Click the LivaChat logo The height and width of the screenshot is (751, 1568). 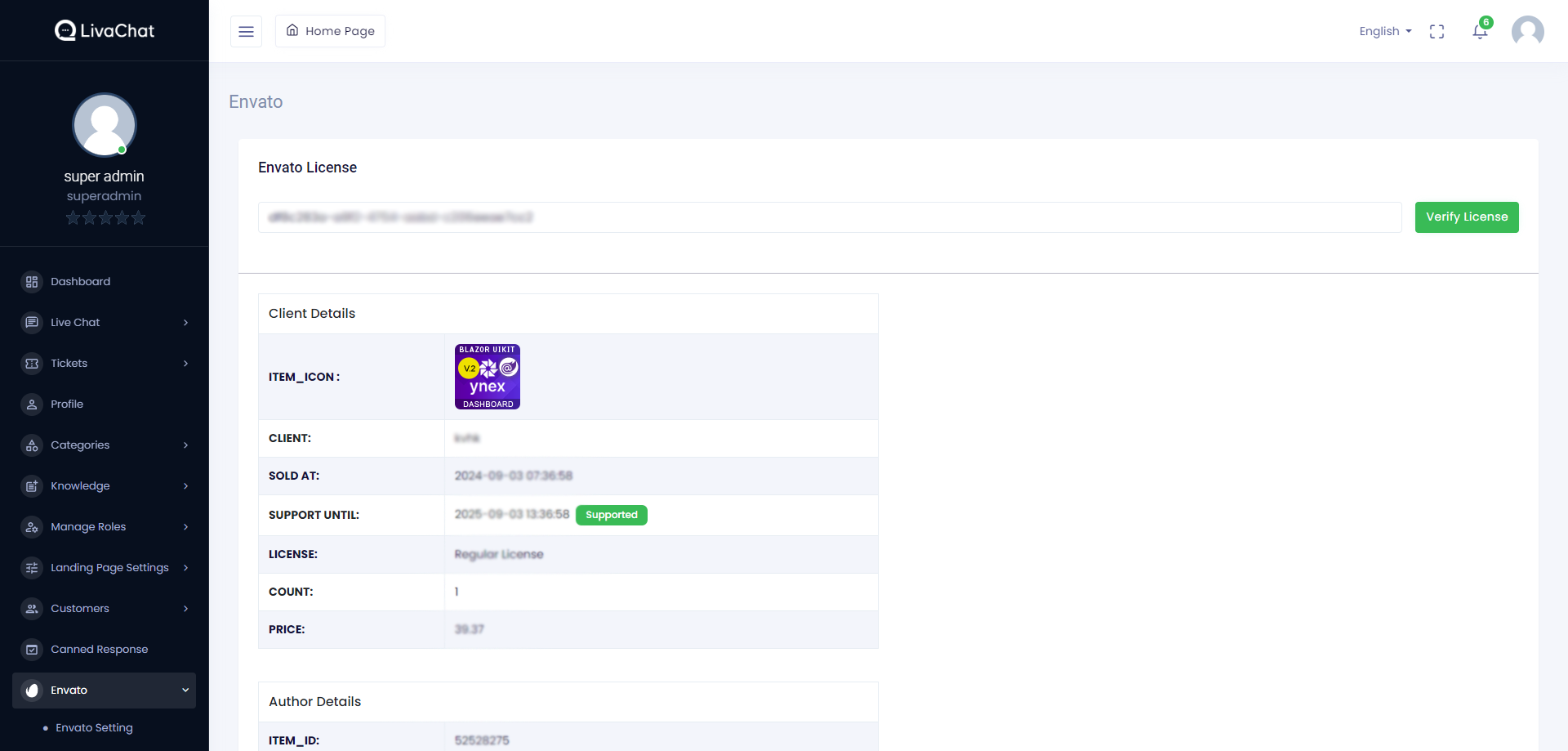point(105,30)
